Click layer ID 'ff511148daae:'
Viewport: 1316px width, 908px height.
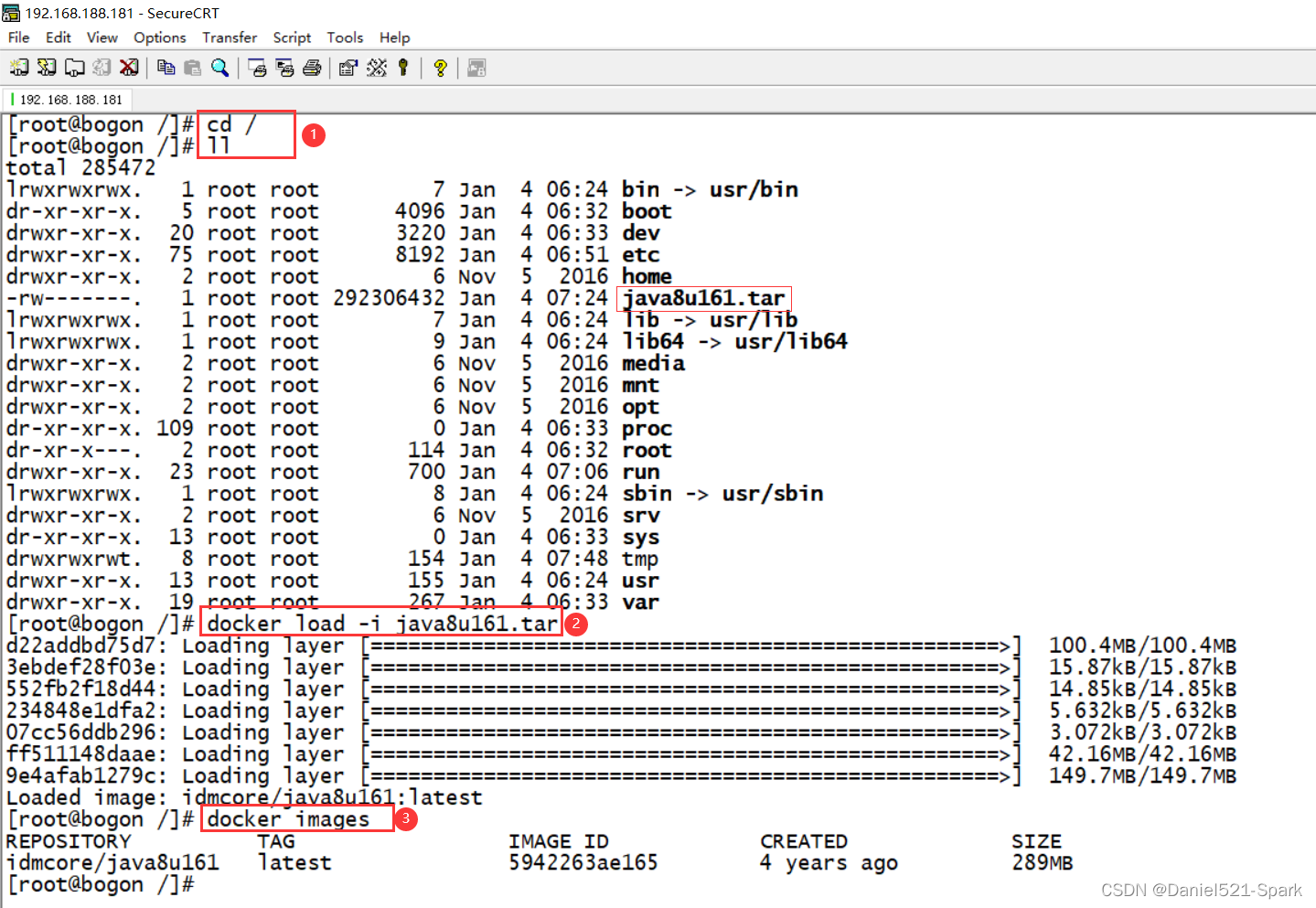click(87, 755)
